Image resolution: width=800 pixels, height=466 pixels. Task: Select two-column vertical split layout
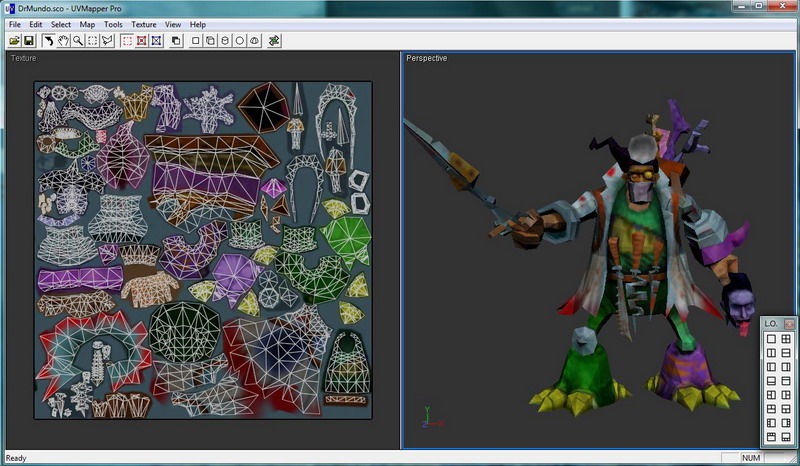pyautogui.click(x=771, y=353)
